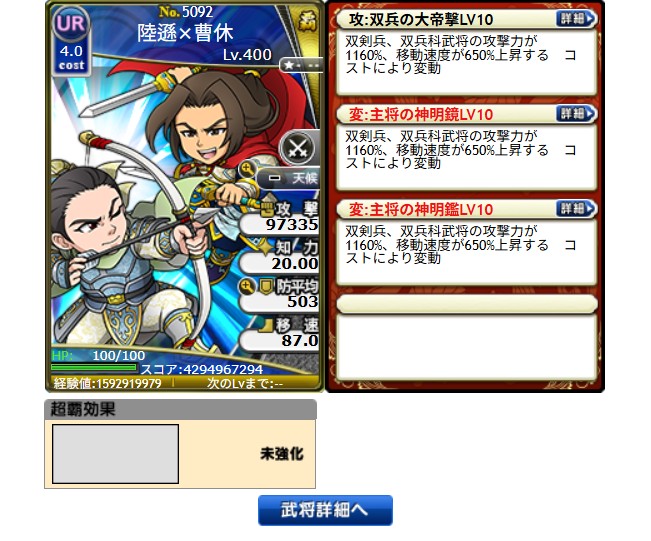Click the crossed swords troop type icon

[x=298, y=147]
